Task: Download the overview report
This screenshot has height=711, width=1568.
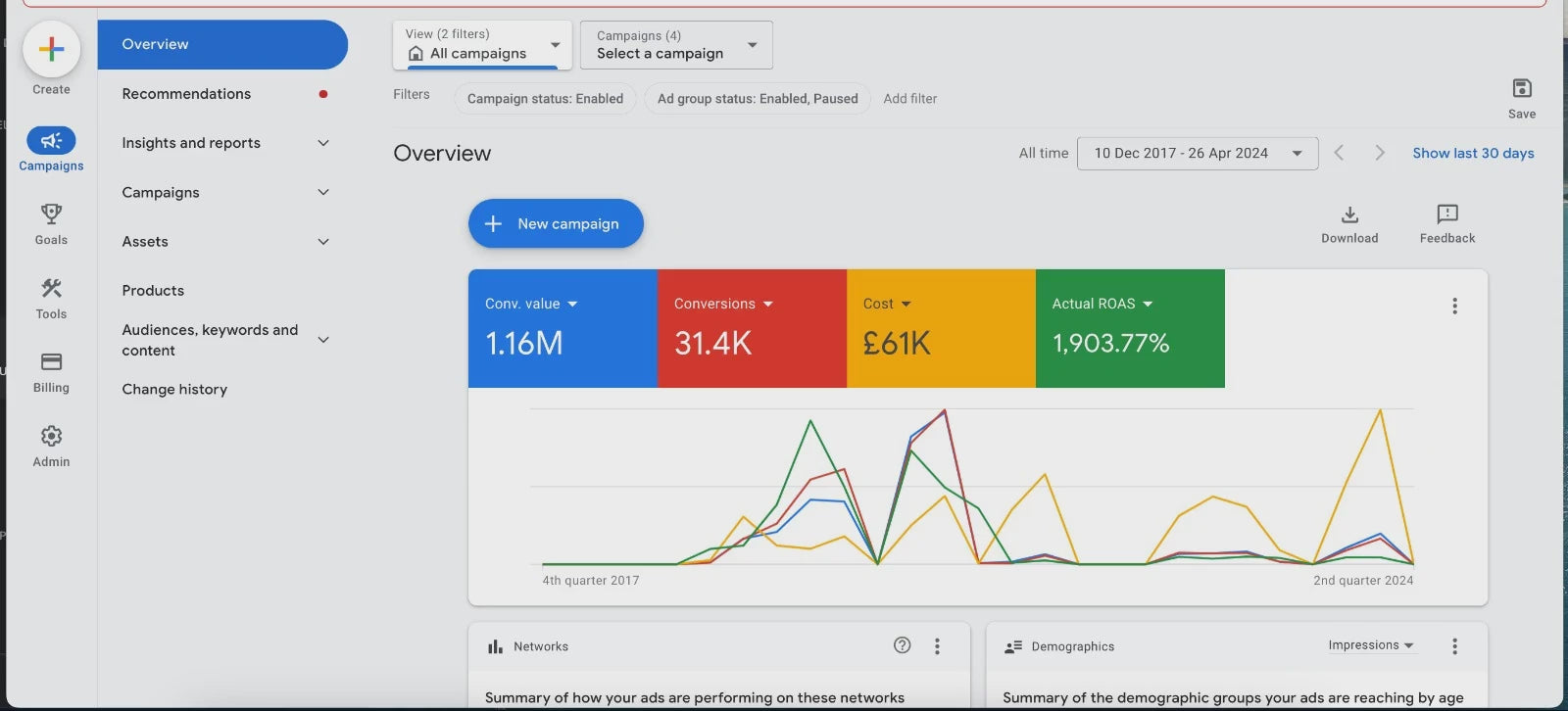Action: pyautogui.click(x=1348, y=215)
